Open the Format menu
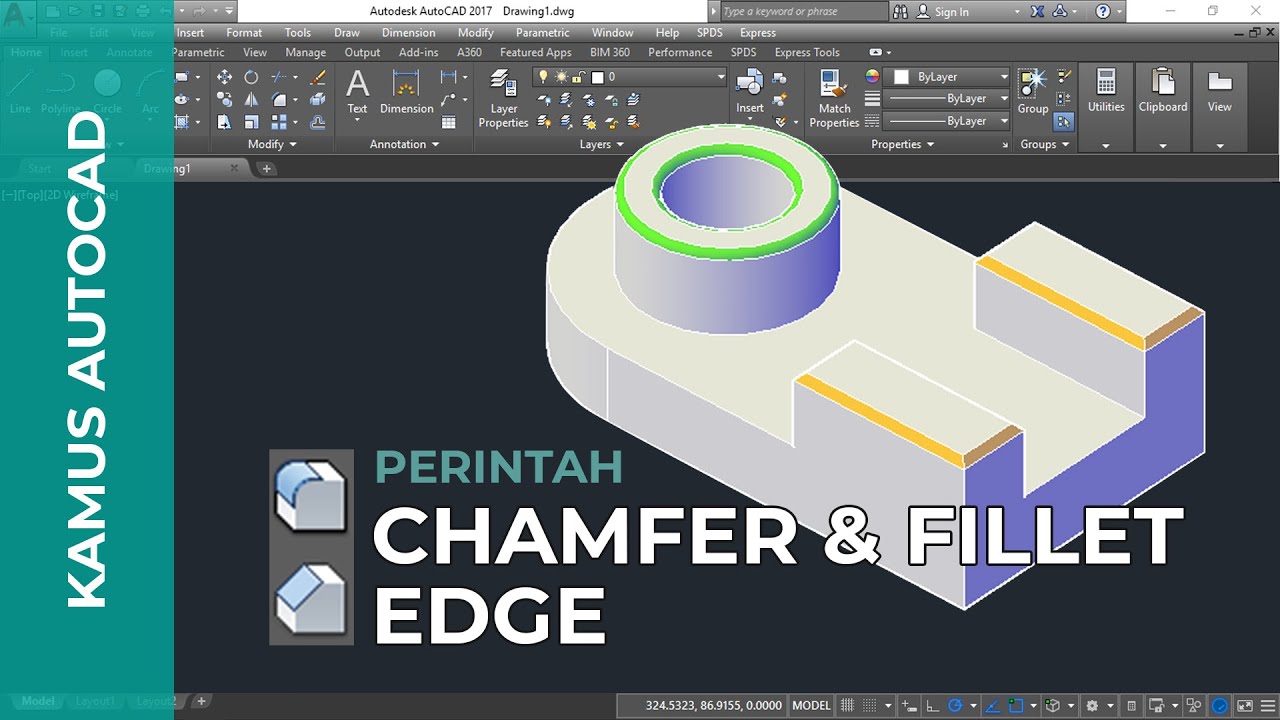 (244, 33)
